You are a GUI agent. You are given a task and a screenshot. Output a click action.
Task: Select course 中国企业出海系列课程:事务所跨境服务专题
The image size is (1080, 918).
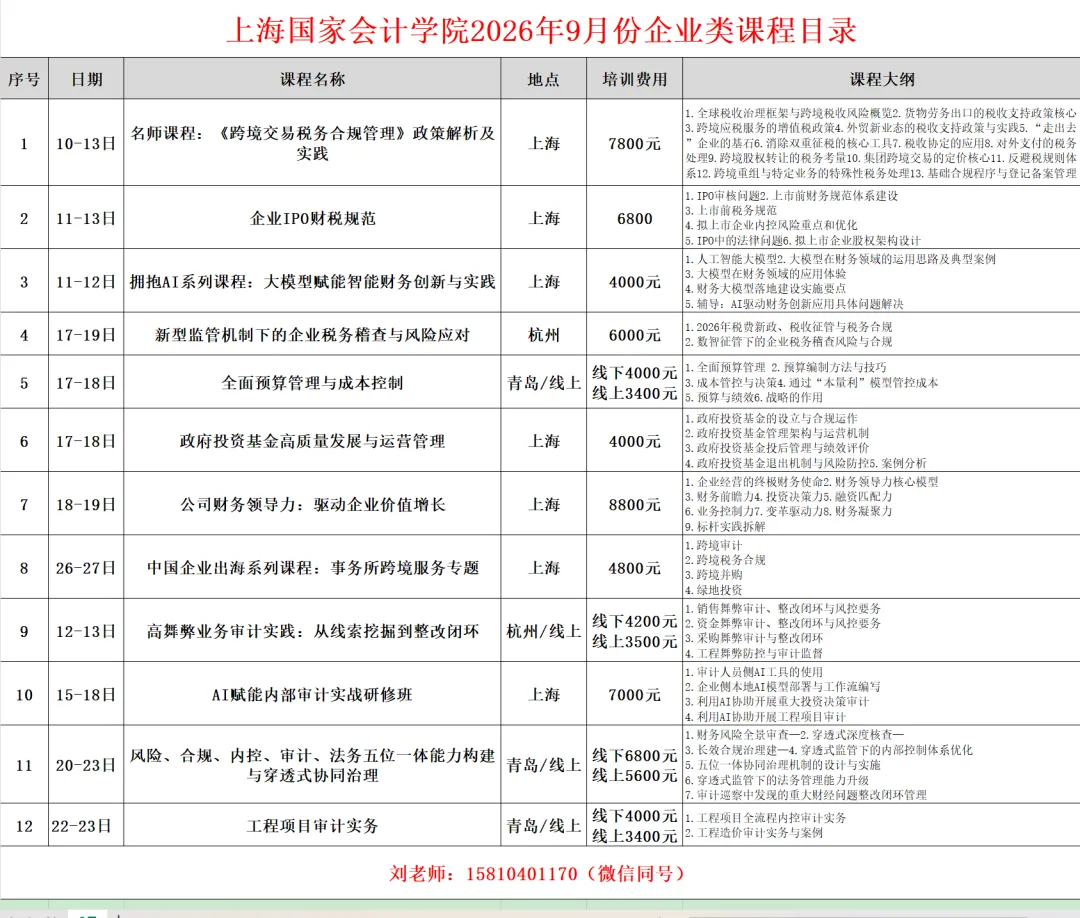pos(312,567)
